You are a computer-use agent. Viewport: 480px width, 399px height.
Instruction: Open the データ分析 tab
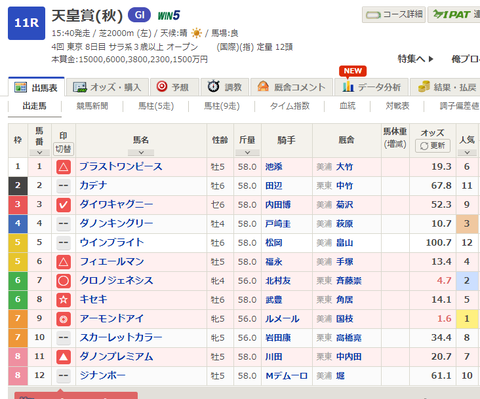[x=371, y=87]
